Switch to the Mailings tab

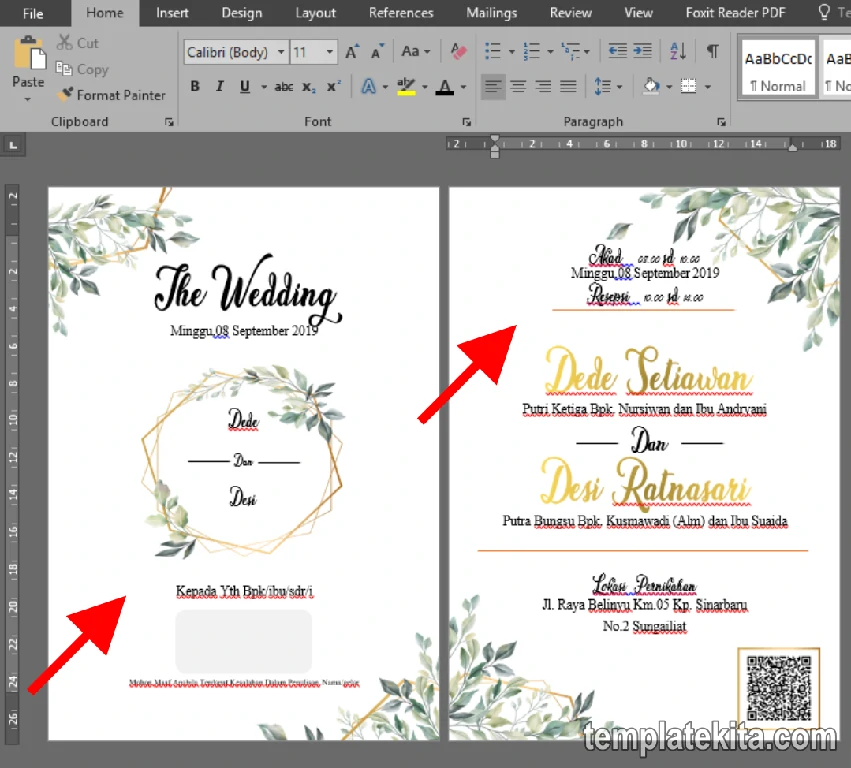(x=492, y=13)
